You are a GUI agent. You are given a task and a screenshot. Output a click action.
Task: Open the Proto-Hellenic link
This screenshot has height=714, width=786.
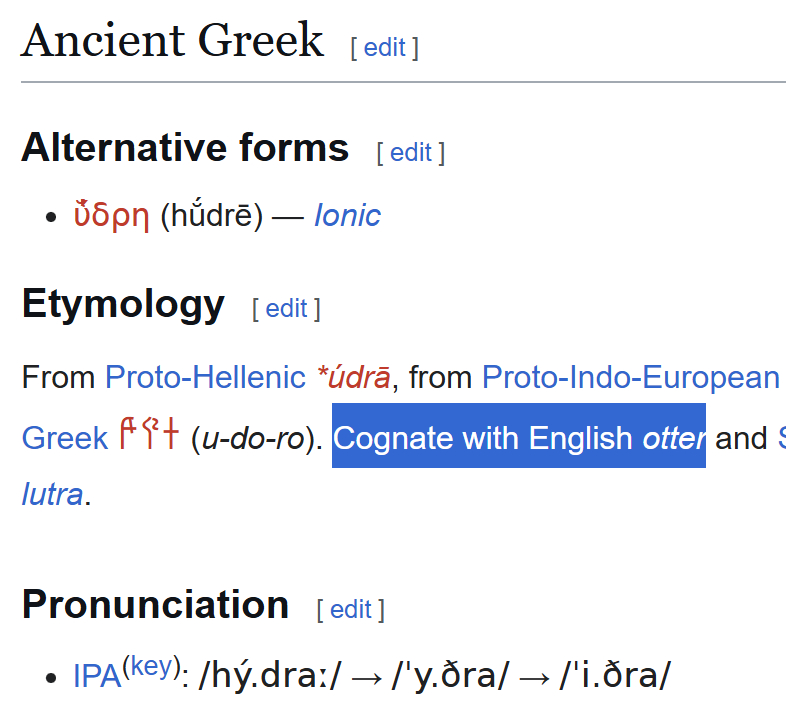pyautogui.click(x=205, y=377)
